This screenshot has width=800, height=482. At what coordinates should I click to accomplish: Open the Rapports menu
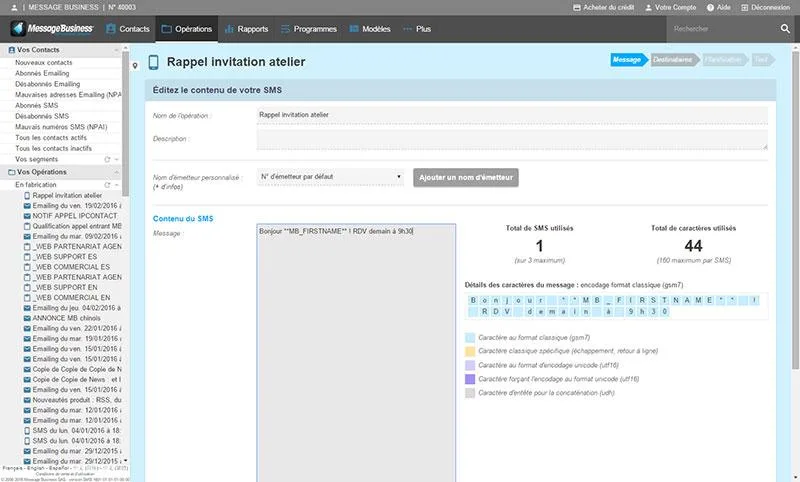[246, 29]
